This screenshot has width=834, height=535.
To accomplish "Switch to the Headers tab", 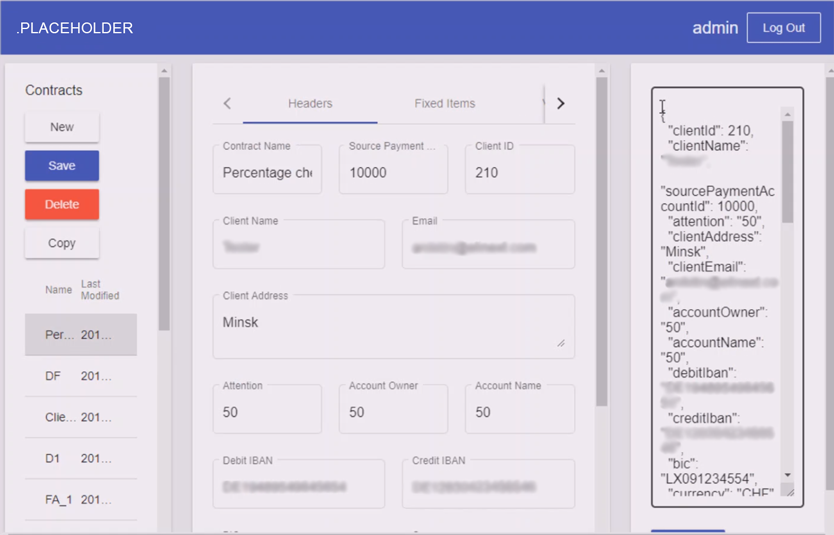I will click(310, 103).
